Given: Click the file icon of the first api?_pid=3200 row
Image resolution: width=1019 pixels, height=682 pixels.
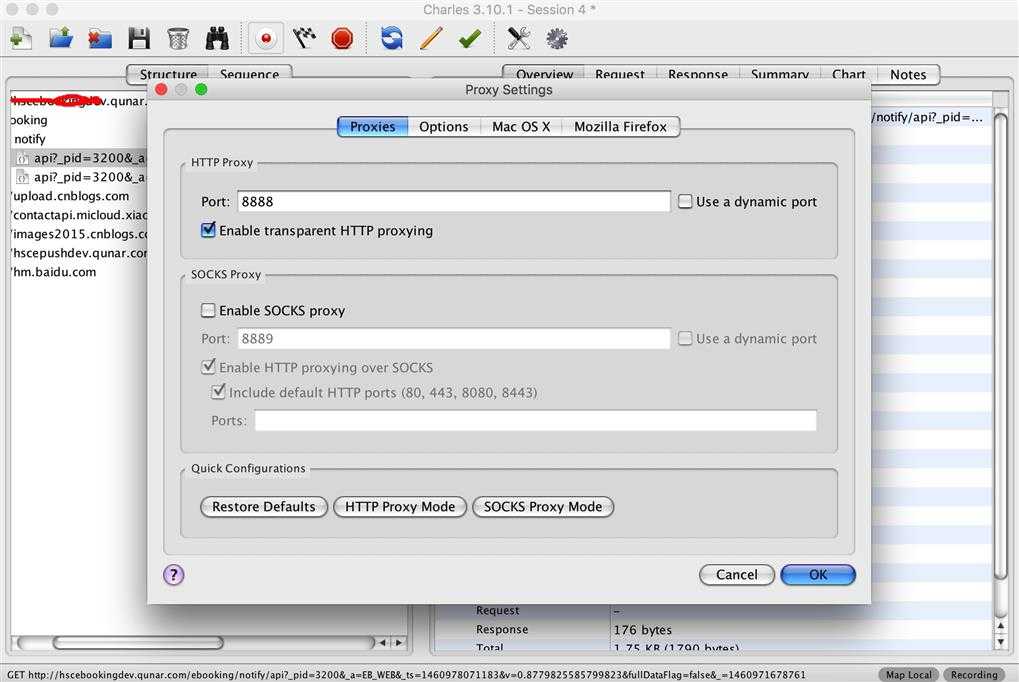Looking at the screenshot, I should point(23,158).
